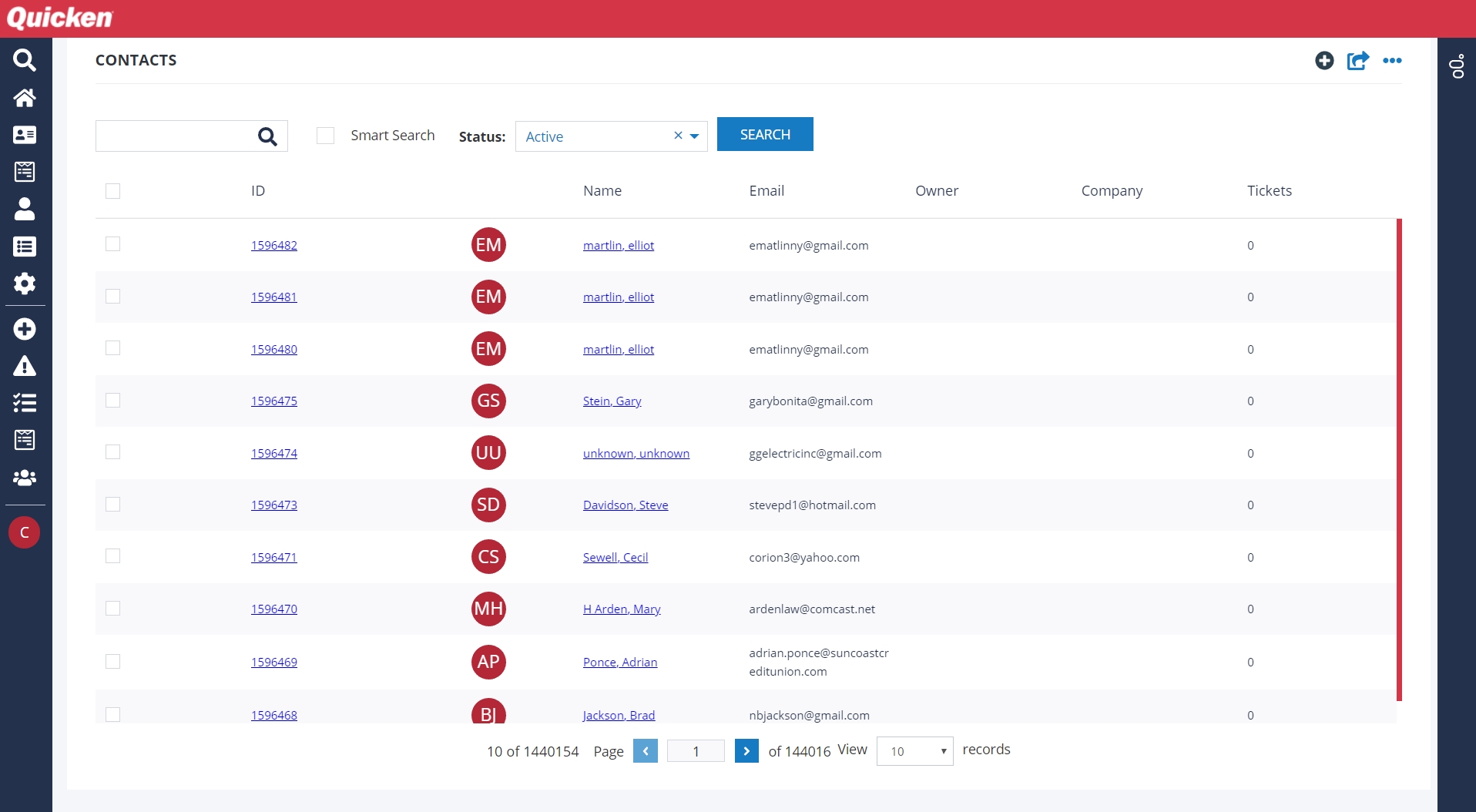Select the checkbox for contact 1596475
The height and width of the screenshot is (812, 1476).
pos(113,401)
